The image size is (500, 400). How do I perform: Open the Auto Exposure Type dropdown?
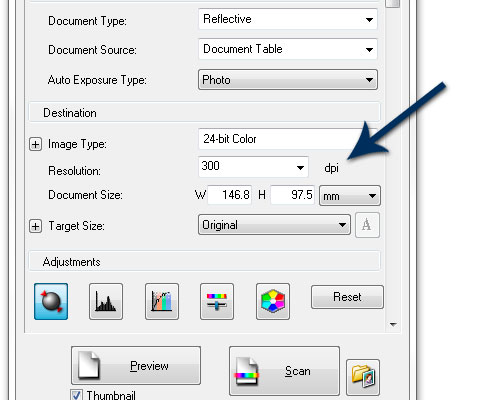[288, 80]
